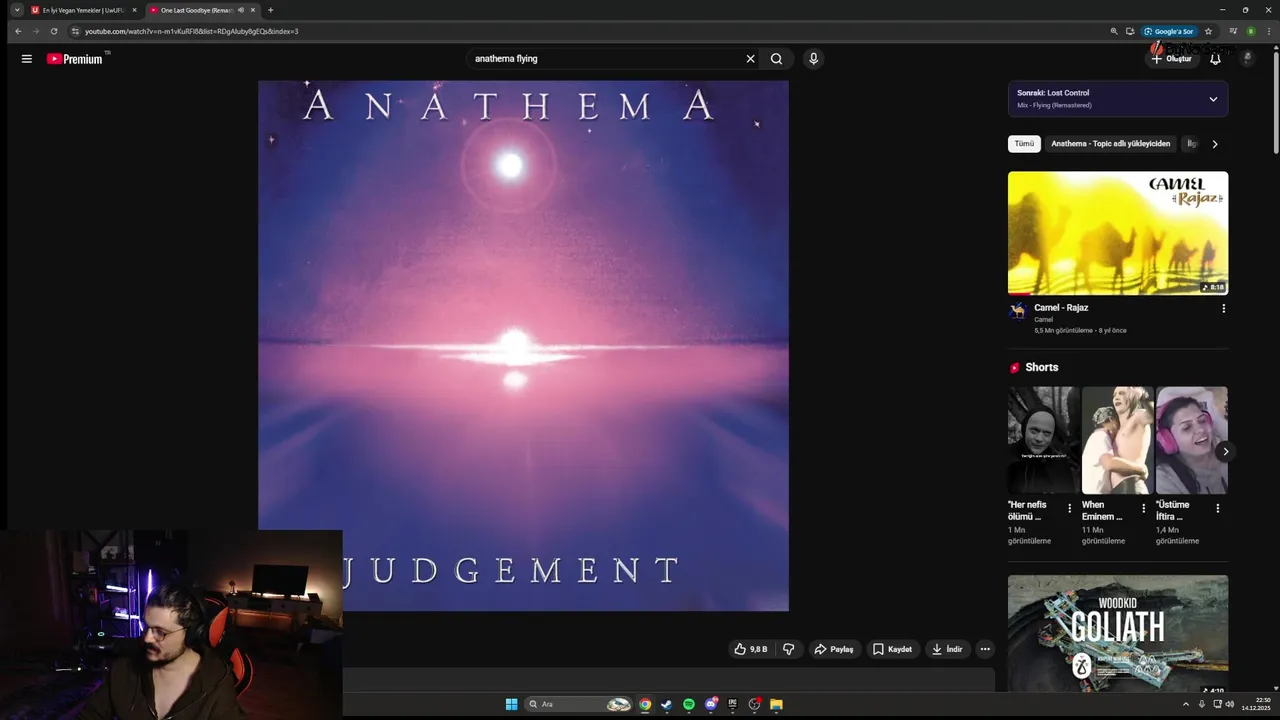Viewport: 1280px width, 720px height.
Task: Open options for 'Üstüme İftira' Short
Action: 1217,509
